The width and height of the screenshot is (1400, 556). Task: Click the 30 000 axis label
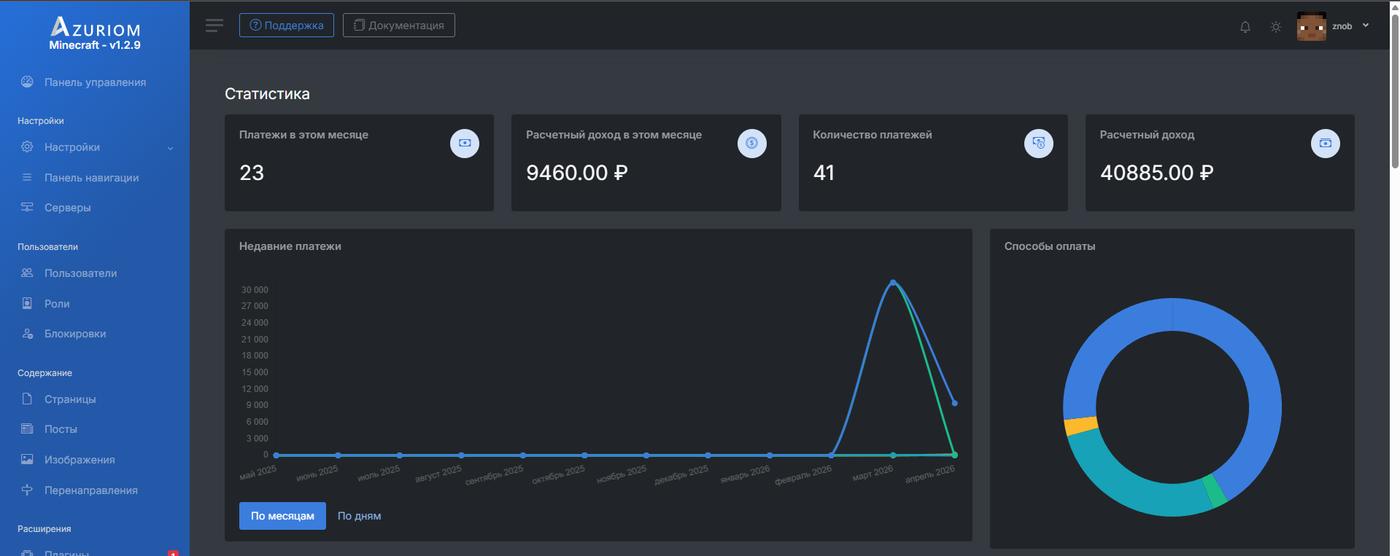click(254, 290)
